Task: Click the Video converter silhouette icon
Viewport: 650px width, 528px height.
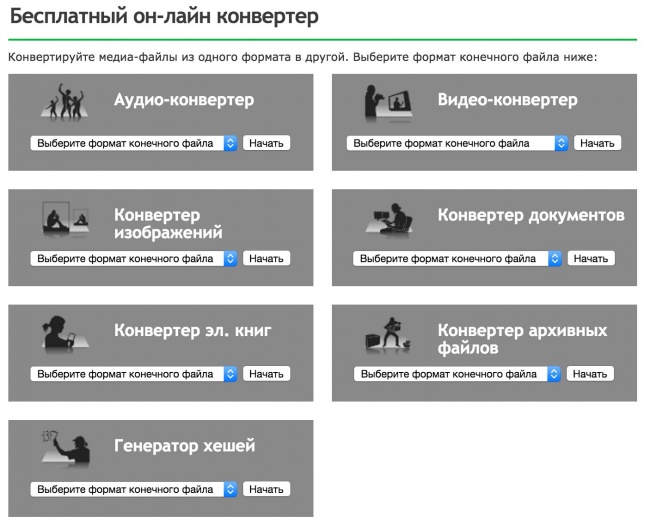Action: coord(390,104)
